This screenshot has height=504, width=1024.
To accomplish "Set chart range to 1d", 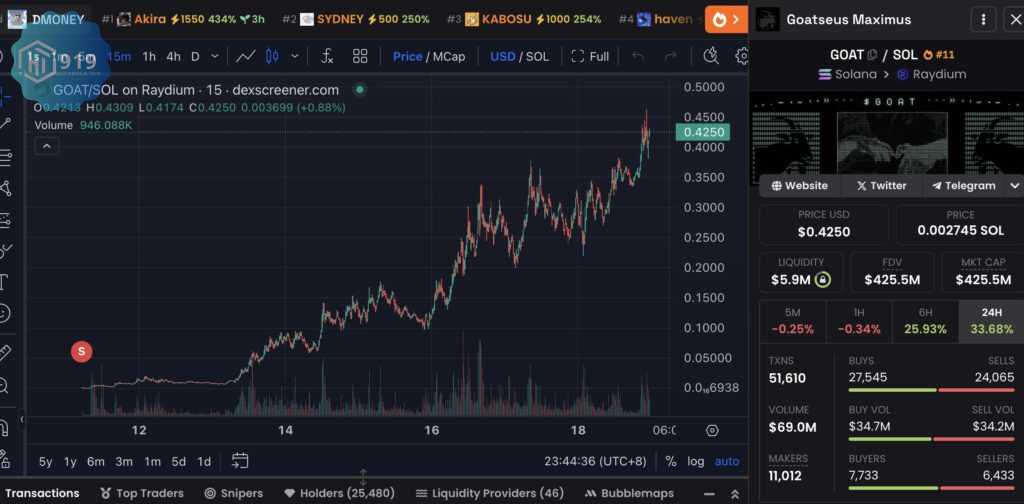I will [204, 462].
